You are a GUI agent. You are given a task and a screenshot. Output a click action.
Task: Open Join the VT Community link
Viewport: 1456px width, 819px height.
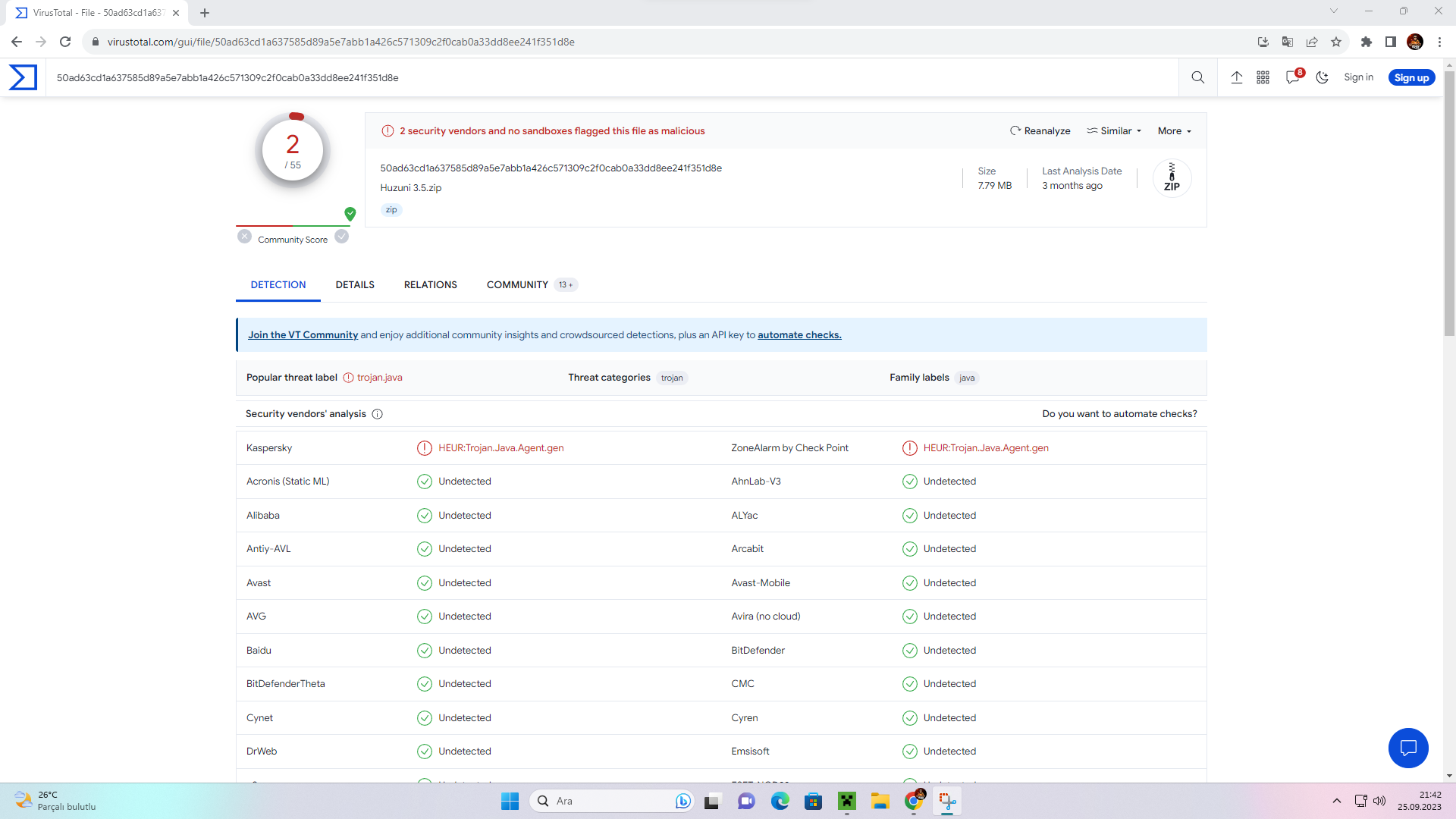click(303, 335)
